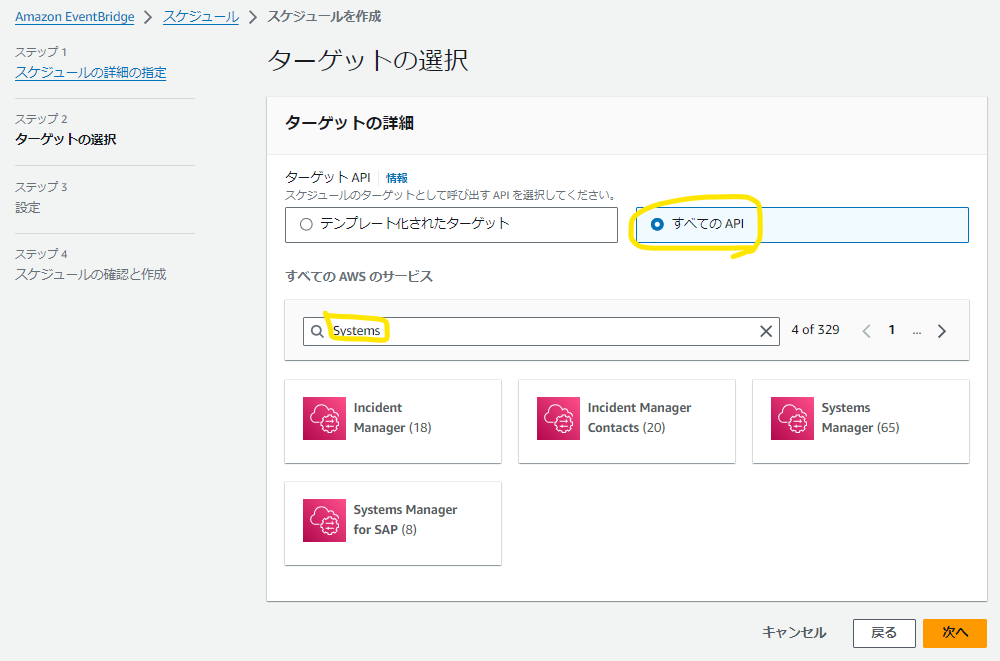Open the Amazon EventBridge breadcrumb link
Viewport: 1000px width, 661px height.
pyautogui.click(x=75, y=17)
